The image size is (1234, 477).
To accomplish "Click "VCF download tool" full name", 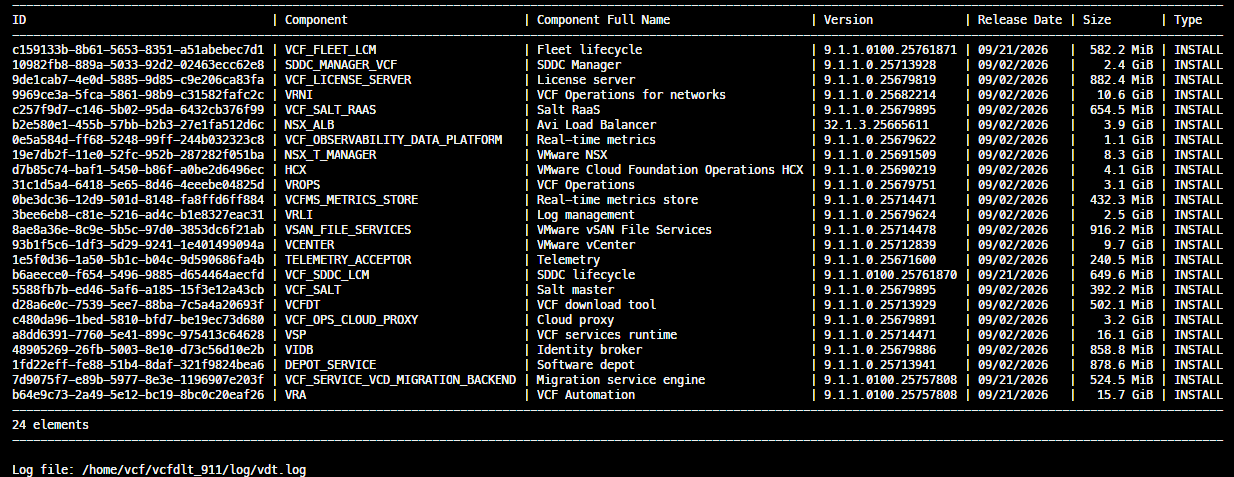I will click(x=596, y=305).
